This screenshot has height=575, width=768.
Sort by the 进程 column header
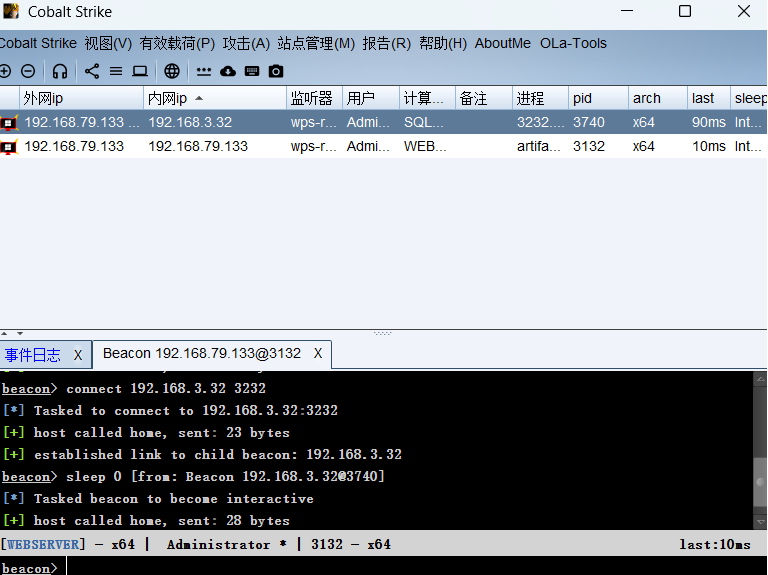coord(541,98)
